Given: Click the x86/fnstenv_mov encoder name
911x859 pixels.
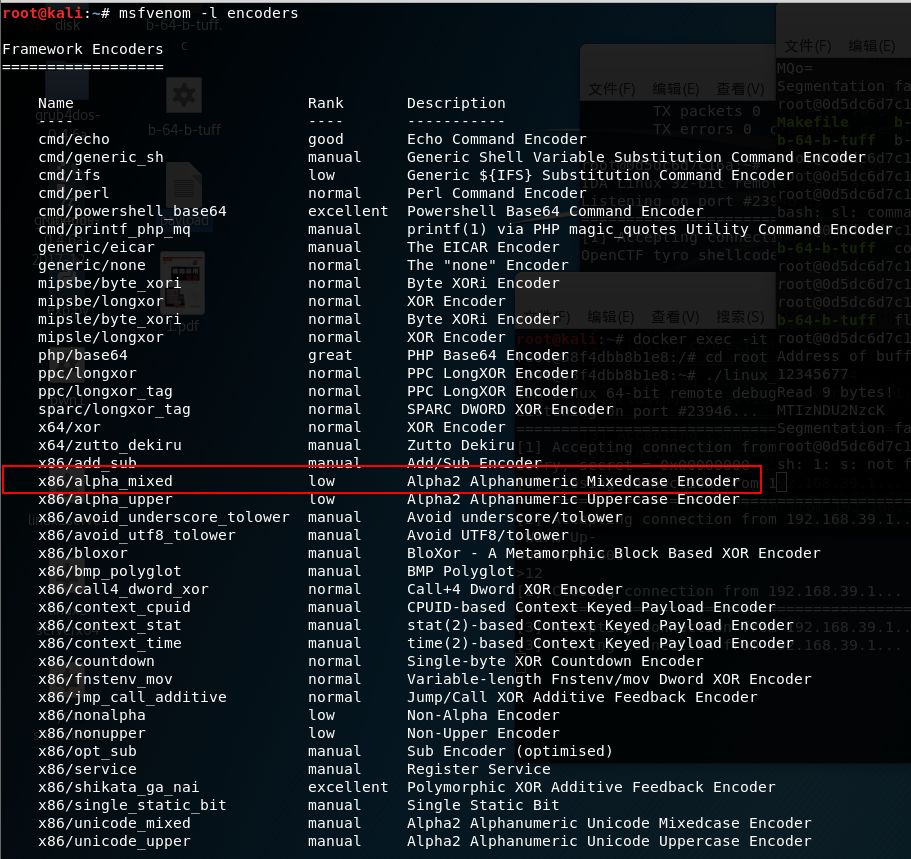Looking at the screenshot, I should (x=105, y=679).
